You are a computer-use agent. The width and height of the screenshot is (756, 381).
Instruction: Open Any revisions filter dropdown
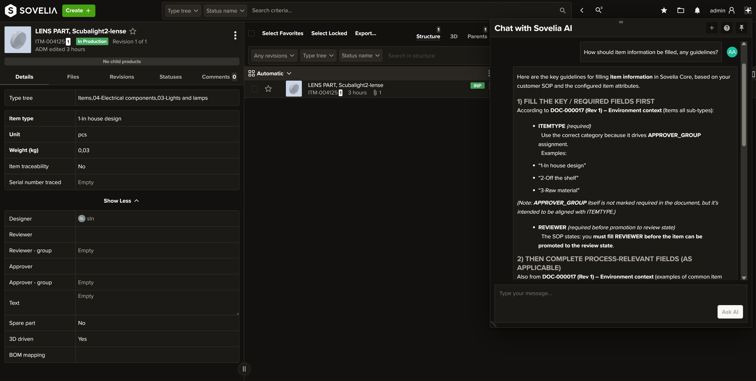pos(274,55)
